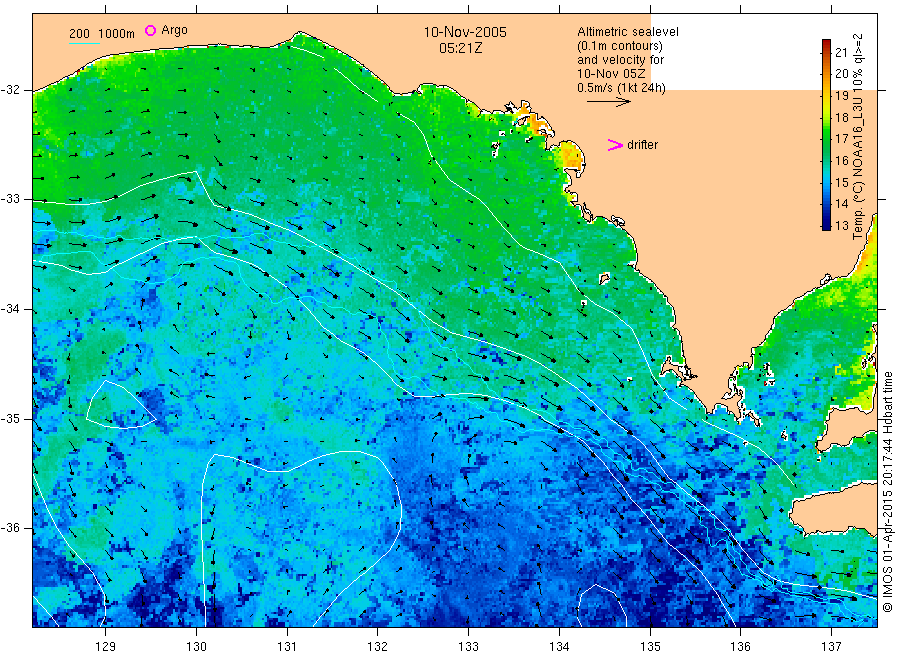The image size is (900, 660).
Task: Click the longitude label 133
Action: 468,646
